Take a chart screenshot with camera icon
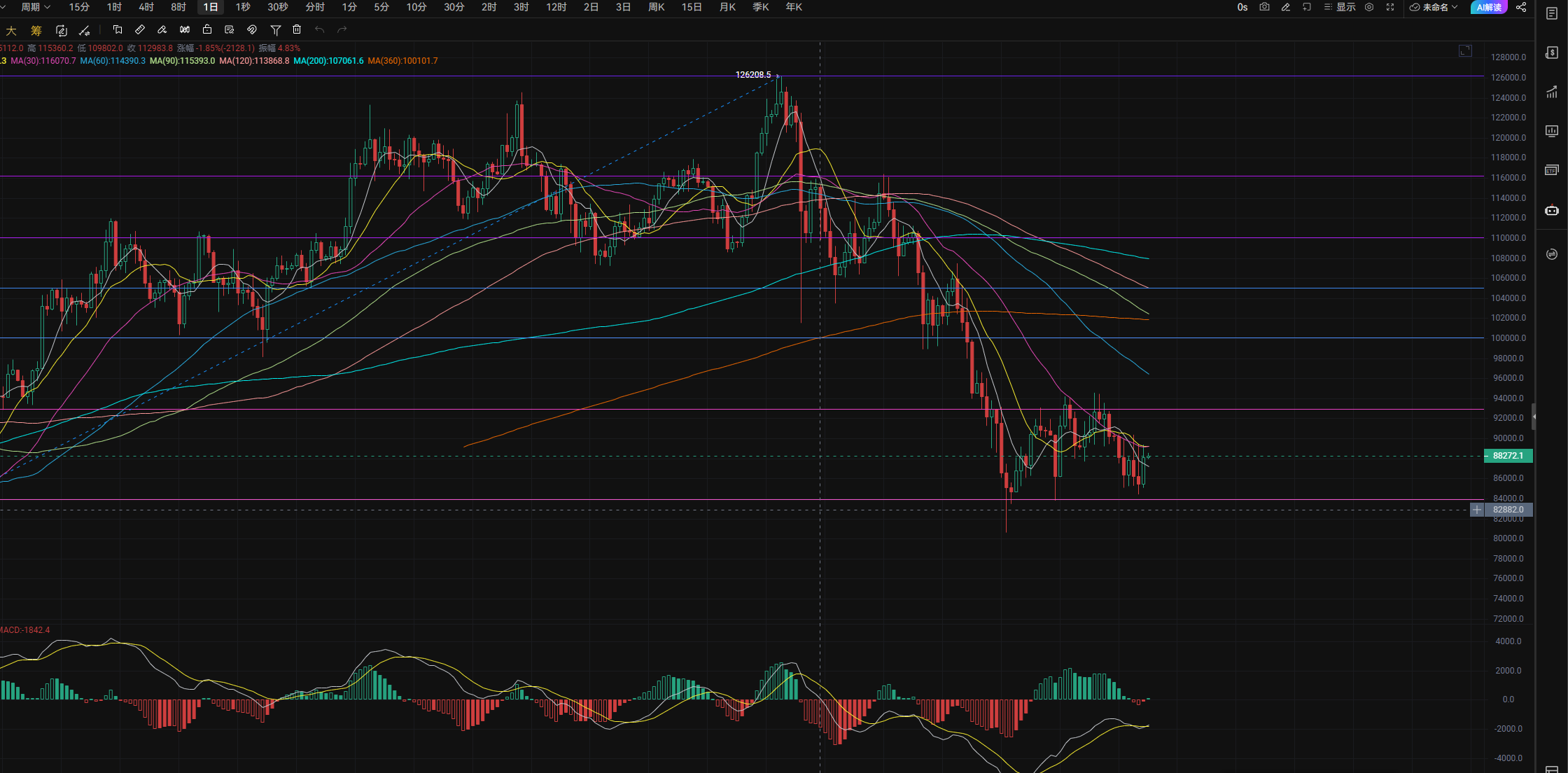The height and width of the screenshot is (773, 1568). click(x=1264, y=7)
